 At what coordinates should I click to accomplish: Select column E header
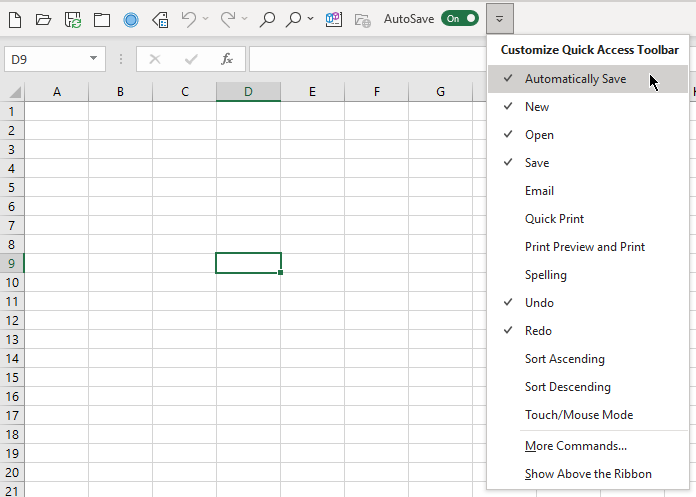pos(312,92)
